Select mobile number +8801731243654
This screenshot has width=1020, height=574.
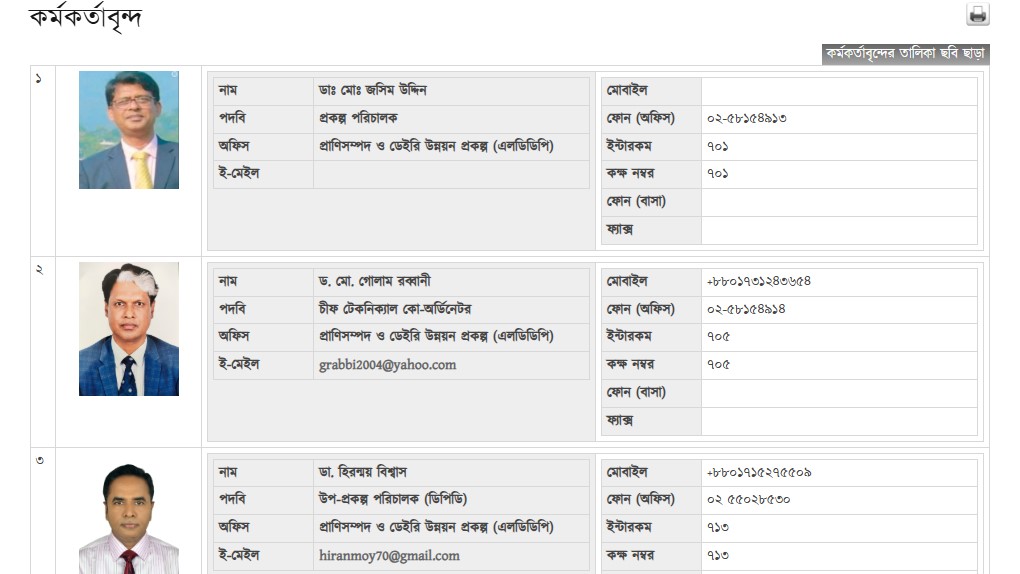point(758,281)
